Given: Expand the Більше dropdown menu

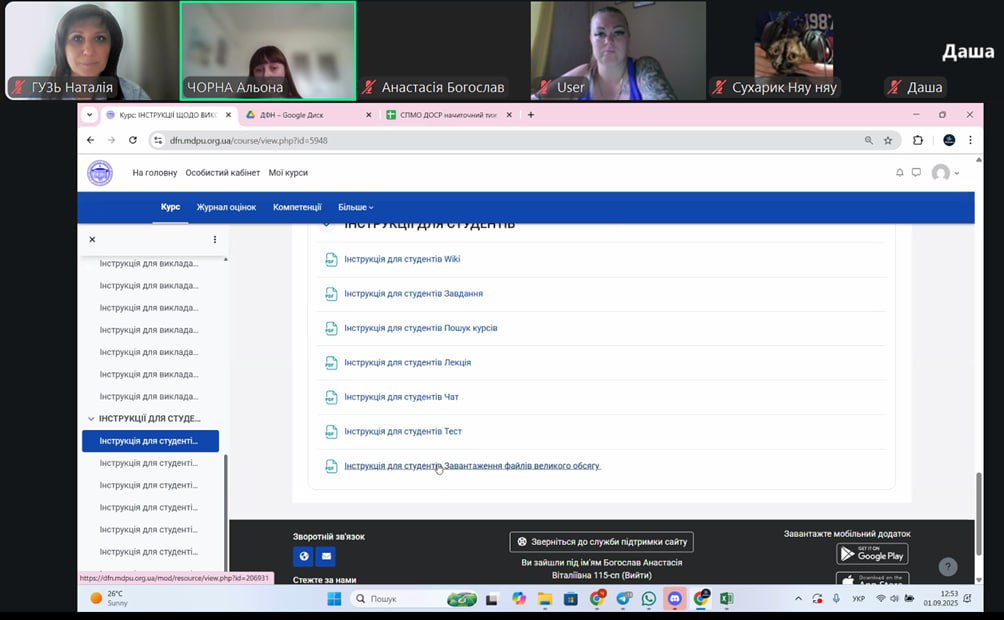Looking at the screenshot, I should [355, 207].
